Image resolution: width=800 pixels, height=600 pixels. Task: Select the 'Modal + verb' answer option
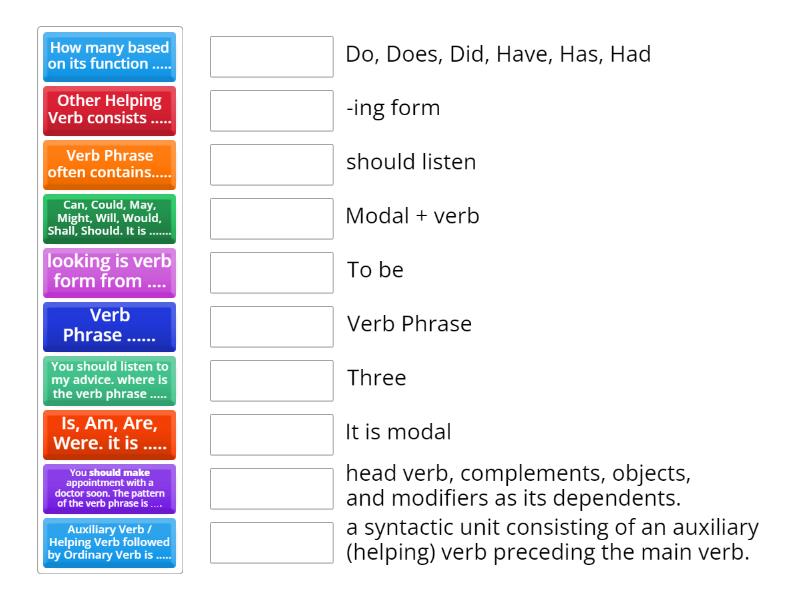(x=410, y=216)
